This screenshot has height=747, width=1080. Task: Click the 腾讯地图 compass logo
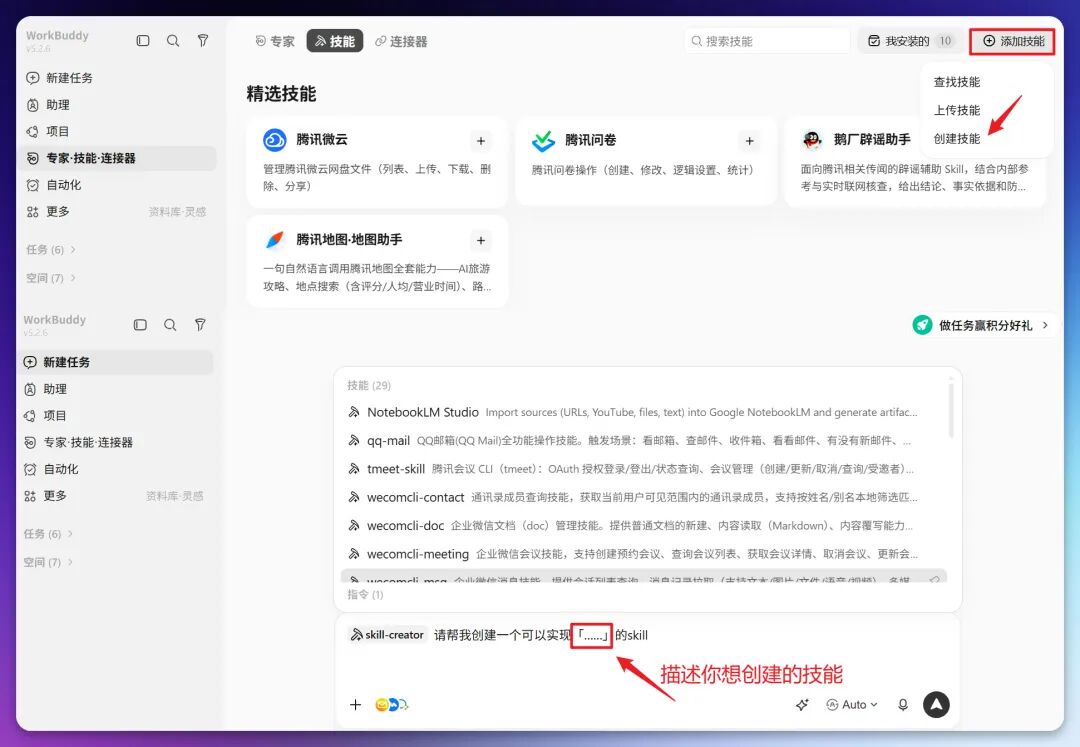point(275,240)
